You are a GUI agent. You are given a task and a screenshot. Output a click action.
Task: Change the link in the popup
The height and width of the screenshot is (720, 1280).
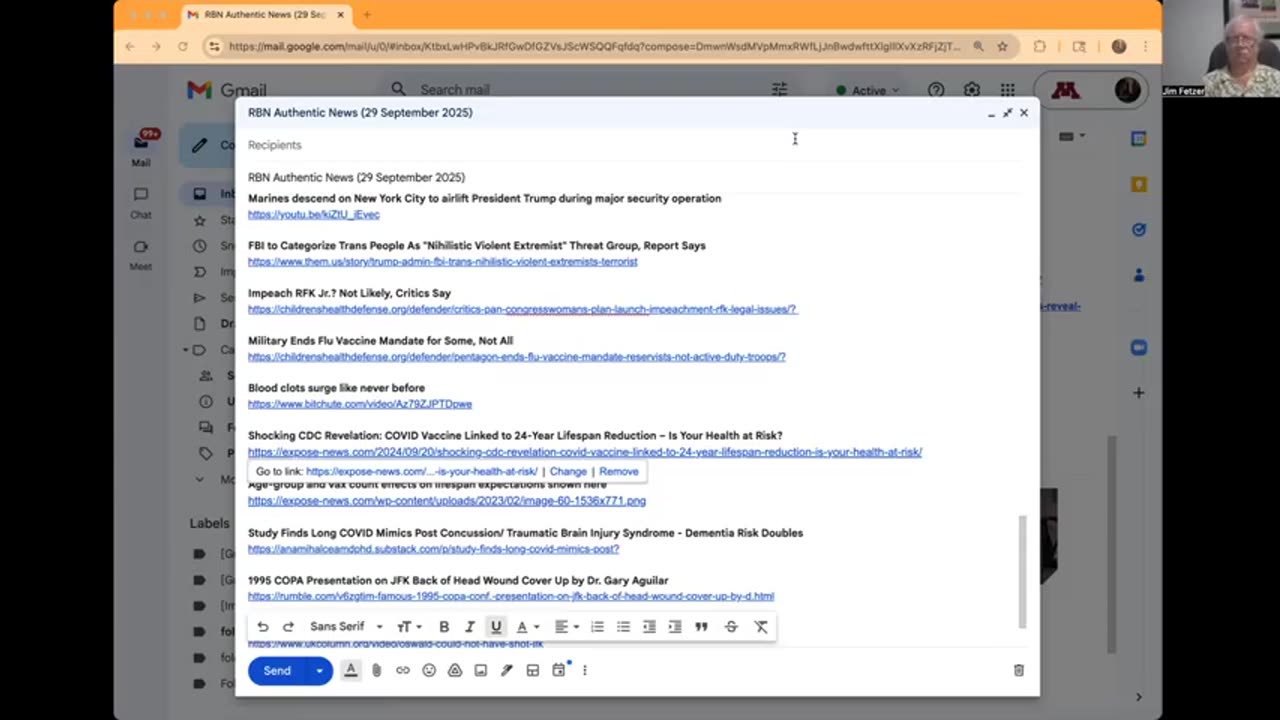click(x=568, y=471)
